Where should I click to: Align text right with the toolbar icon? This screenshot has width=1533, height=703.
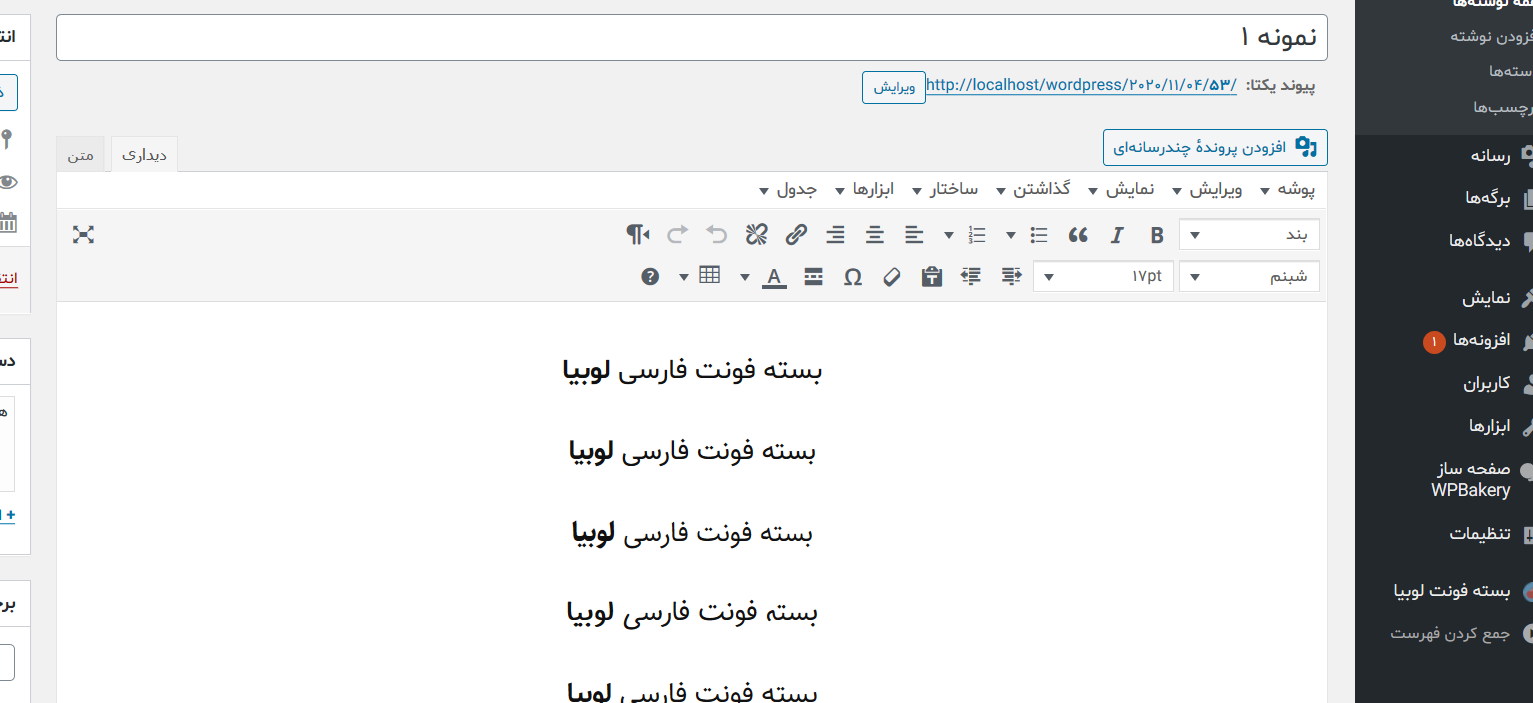(x=835, y=235)
